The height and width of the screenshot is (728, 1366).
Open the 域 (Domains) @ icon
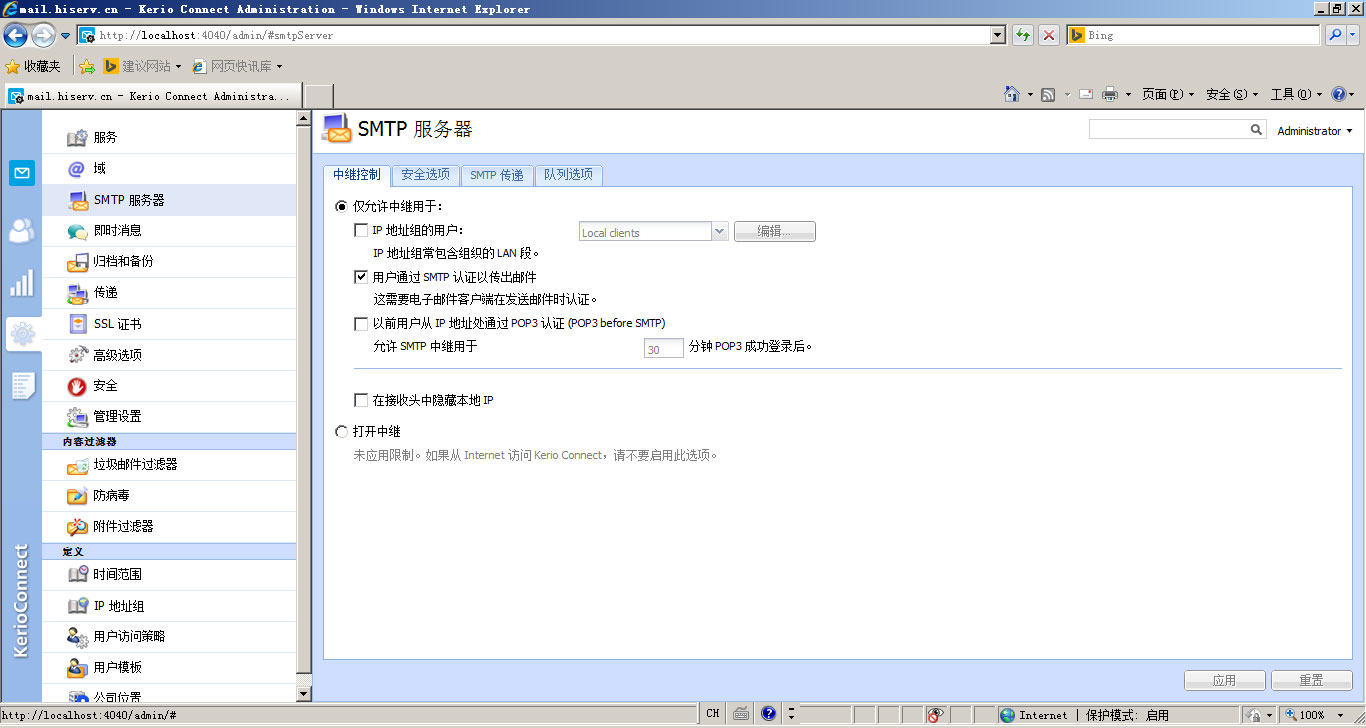pyautogui.click(x=77, y=168)
